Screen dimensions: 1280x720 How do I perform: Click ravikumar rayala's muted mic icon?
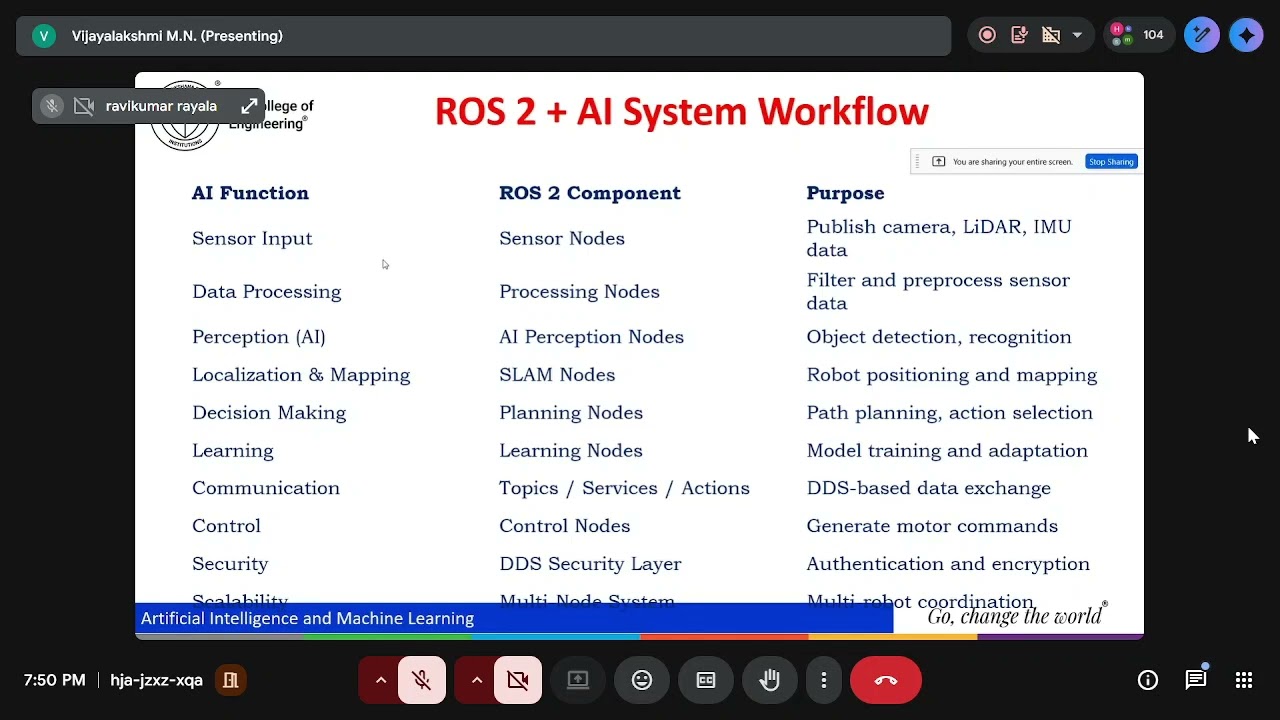coord(52,106)
